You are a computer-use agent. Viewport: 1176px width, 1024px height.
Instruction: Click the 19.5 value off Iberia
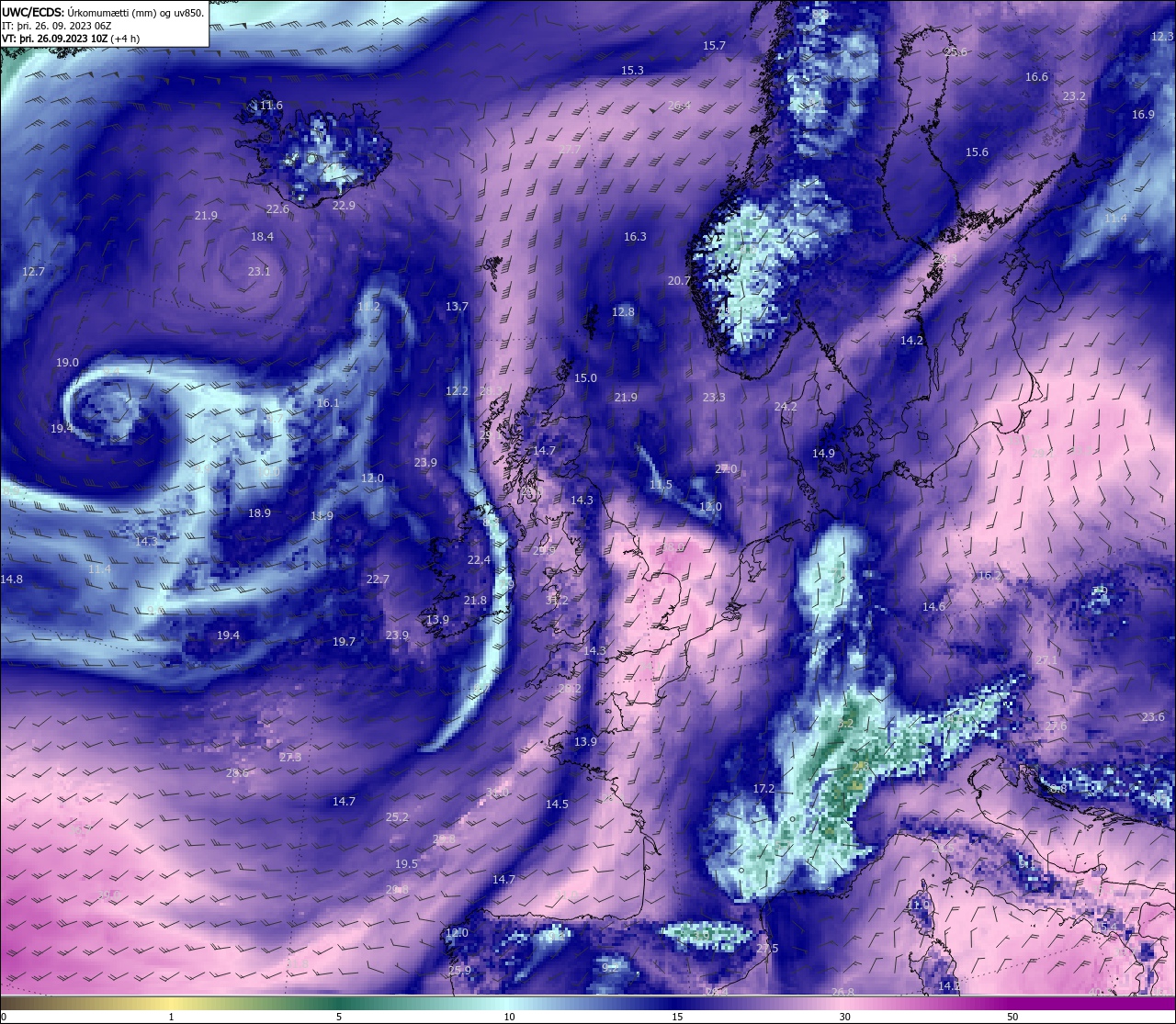point(406,864)
